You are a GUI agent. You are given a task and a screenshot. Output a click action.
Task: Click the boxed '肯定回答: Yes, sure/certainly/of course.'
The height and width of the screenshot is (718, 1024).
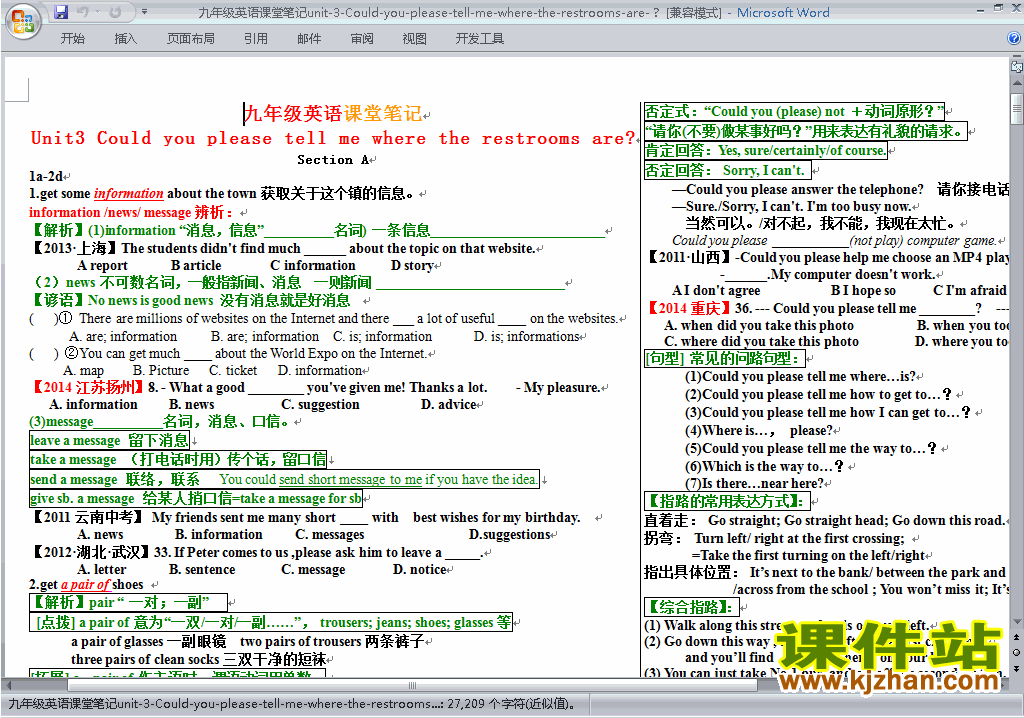click(x=766, y=151)
